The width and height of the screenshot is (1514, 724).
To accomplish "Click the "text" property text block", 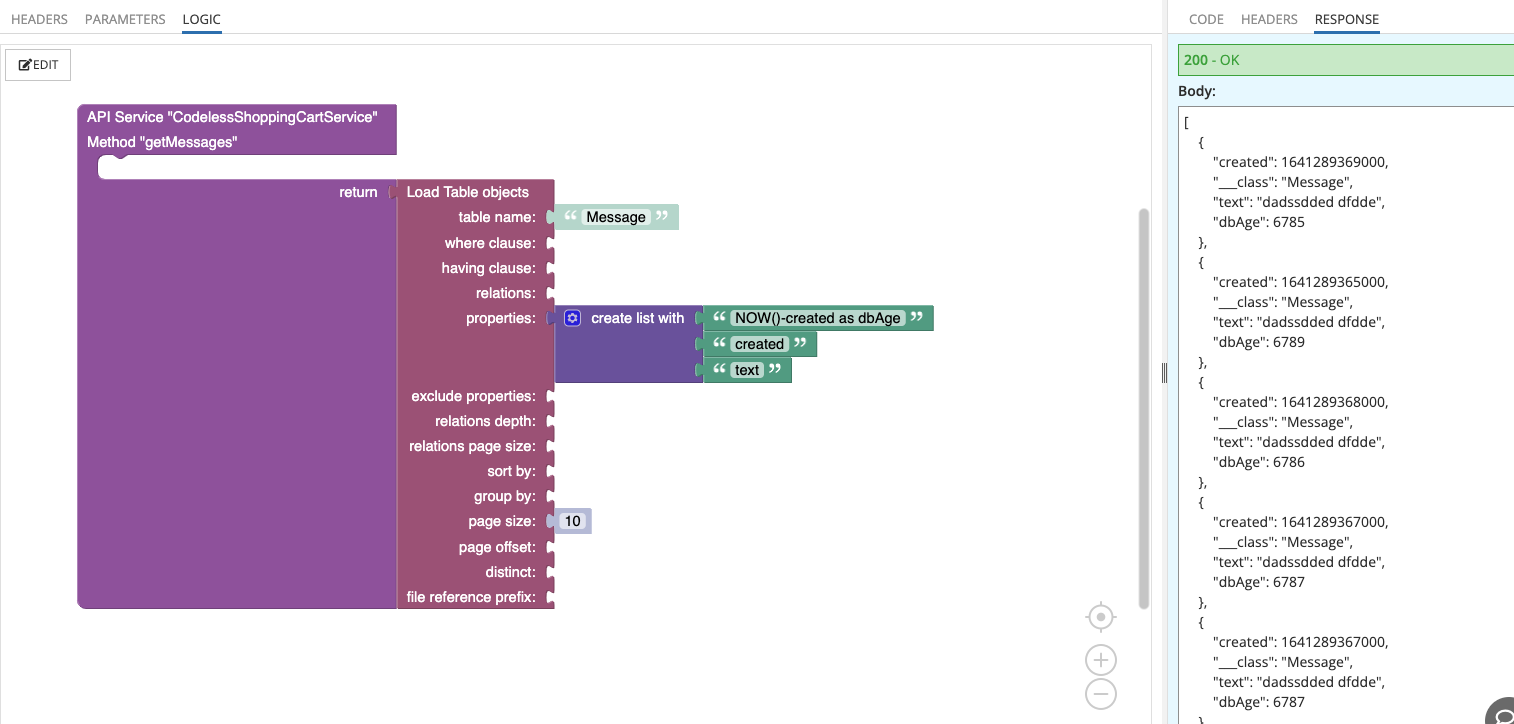I will tap(747, 370).
